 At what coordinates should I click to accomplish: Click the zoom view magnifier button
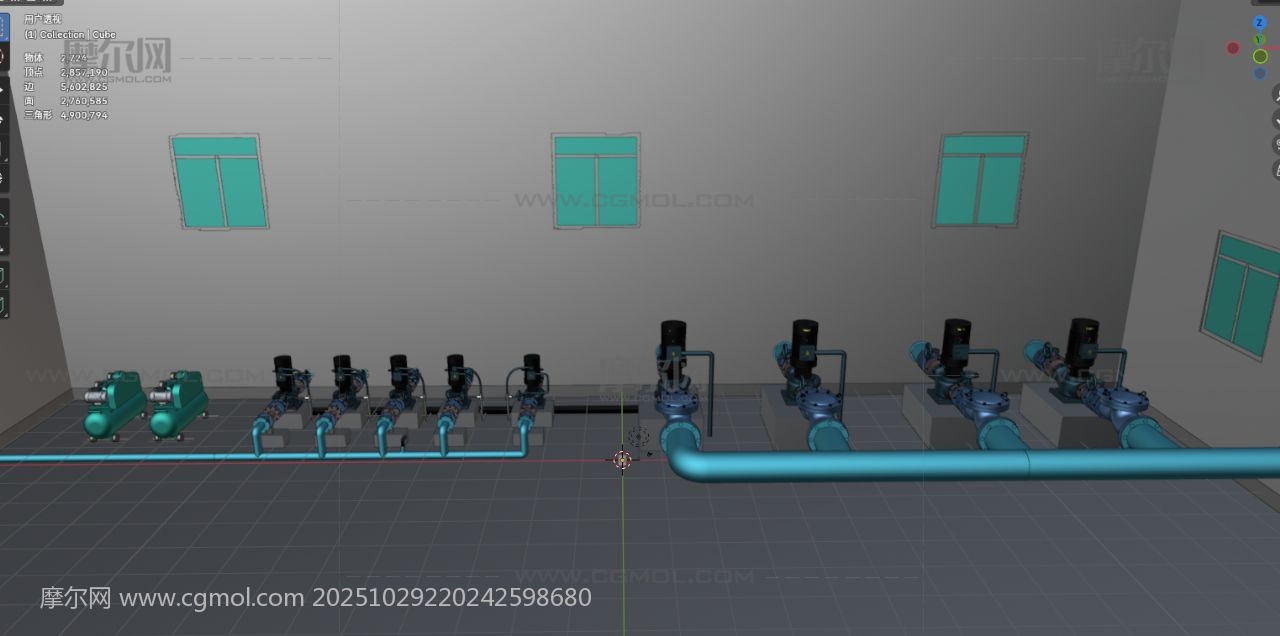pyautogui.click(x=1276, y=94)
